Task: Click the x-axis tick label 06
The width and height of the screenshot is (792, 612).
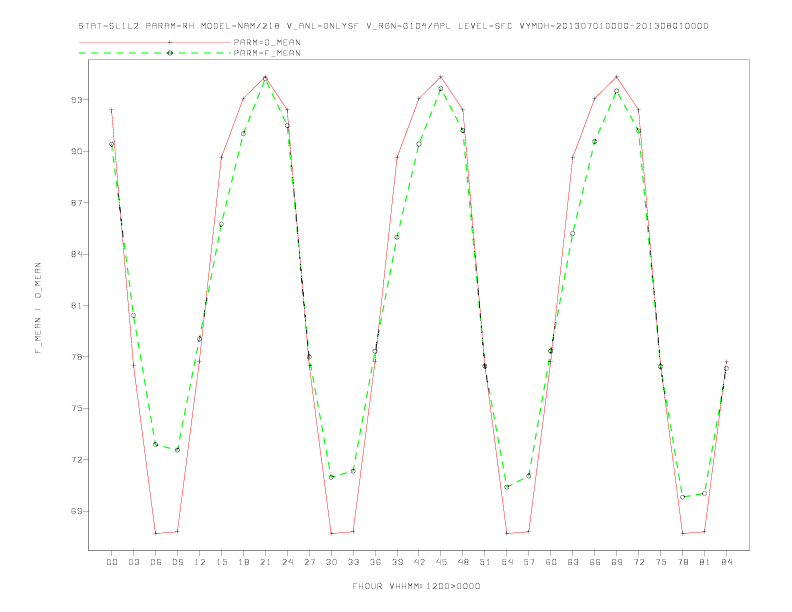Action: pos(156,562)
